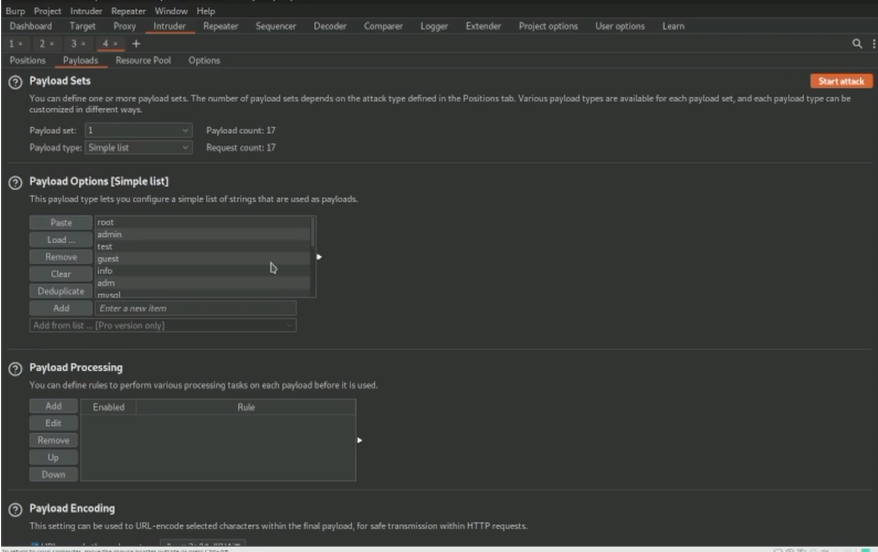Screen dimensions: 878x552
Task: Click the Enter a new item field
Action: pos(195,308)
